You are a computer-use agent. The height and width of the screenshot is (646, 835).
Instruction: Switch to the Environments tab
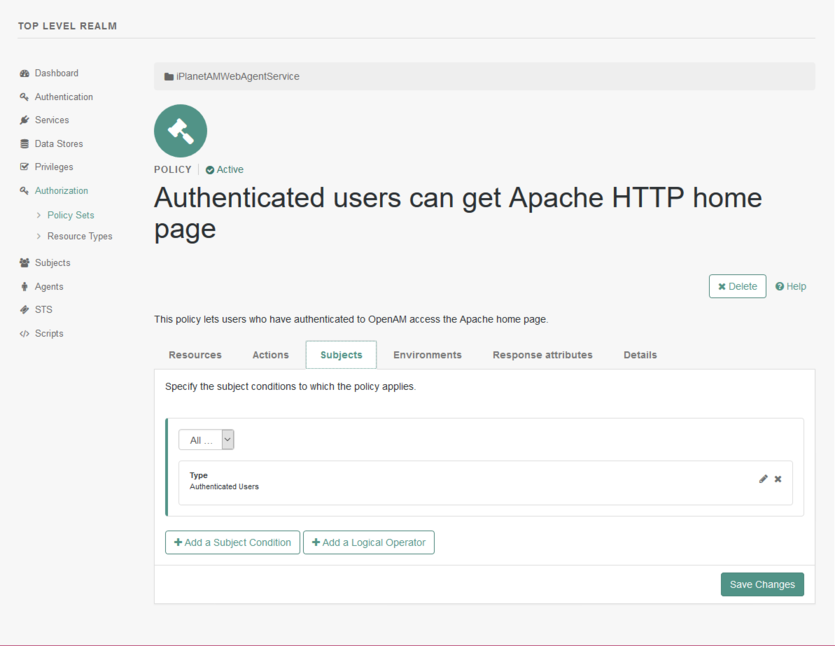[426, 354]
